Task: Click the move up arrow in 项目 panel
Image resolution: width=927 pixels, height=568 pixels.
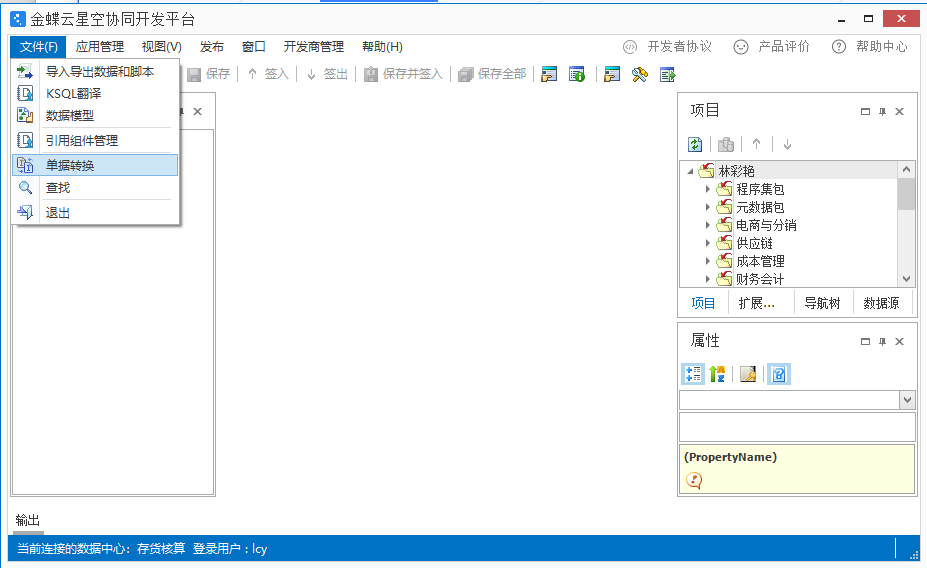Action: click(757, 144)
